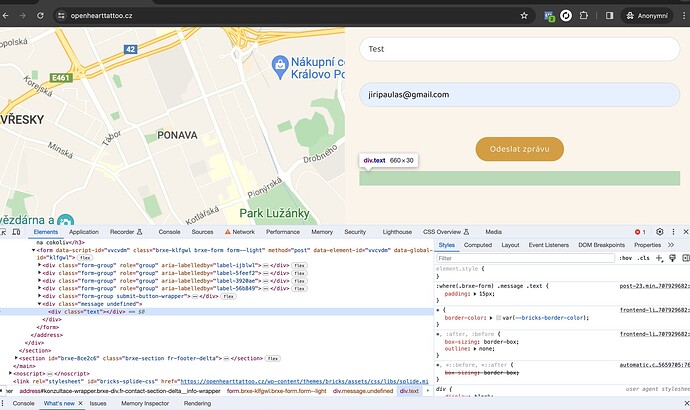Toggle computed styles sidebar pane icon
Image resolution: width=690 pixels, height=410 pixels.
tap(686, 258)
